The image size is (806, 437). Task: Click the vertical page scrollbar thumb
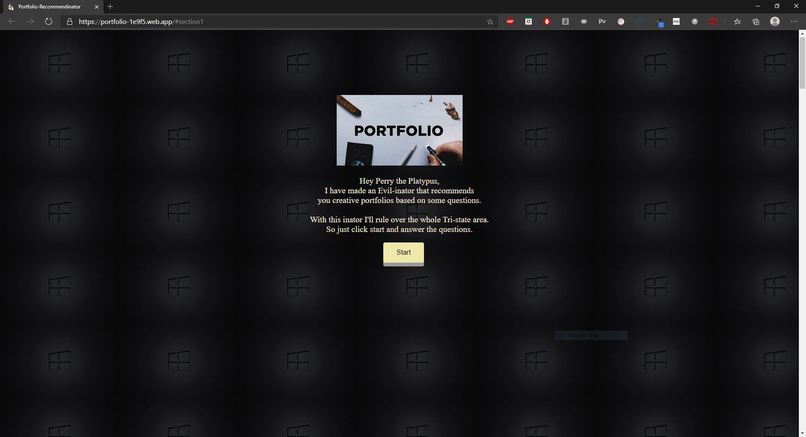[x=802, y=64]
